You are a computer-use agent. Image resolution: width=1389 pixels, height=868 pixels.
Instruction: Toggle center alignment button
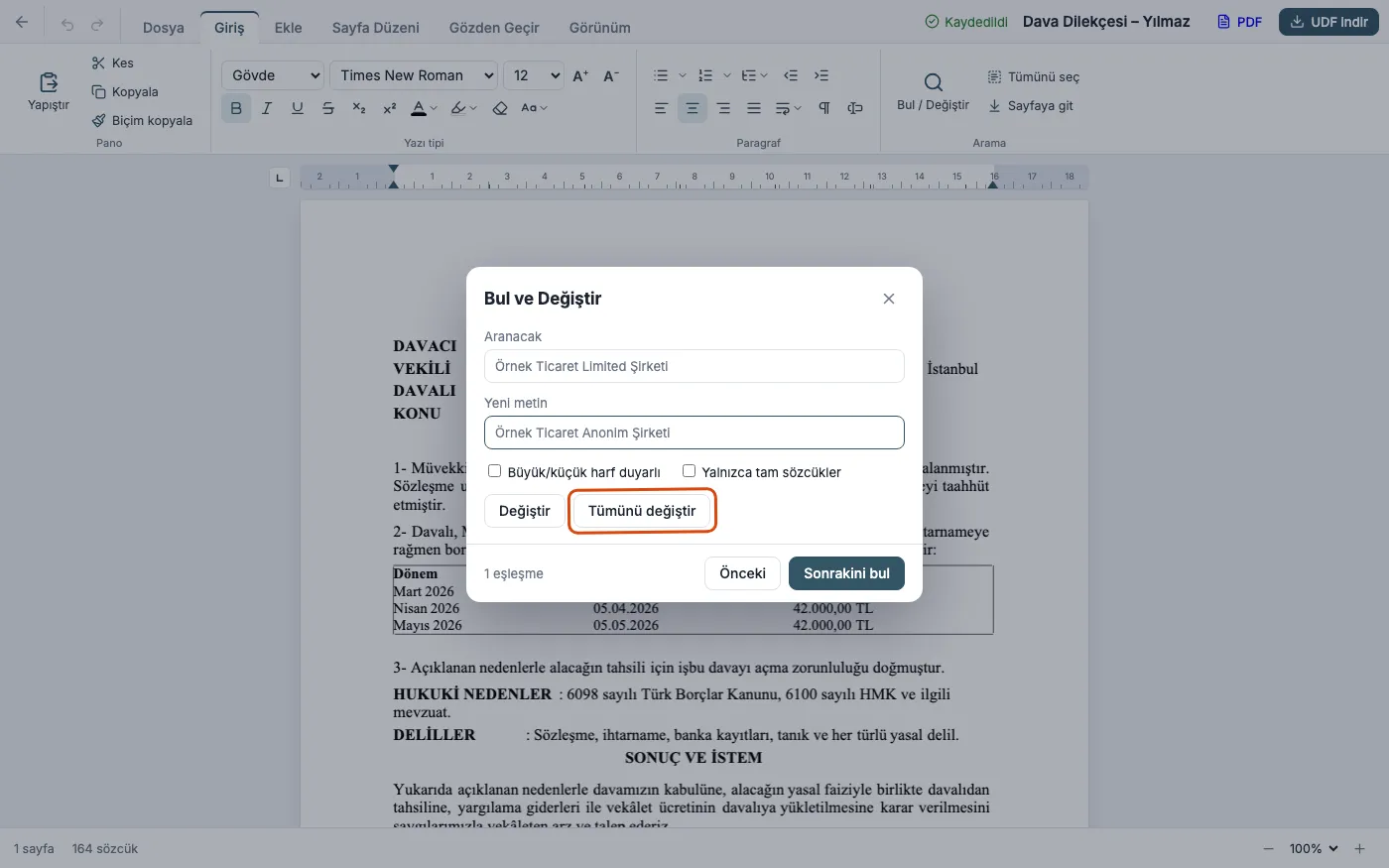pyautogui.click(x=693, y=108)
